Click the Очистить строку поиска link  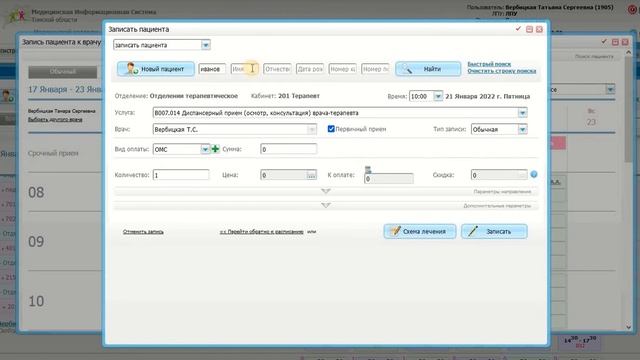pos(502,71)
